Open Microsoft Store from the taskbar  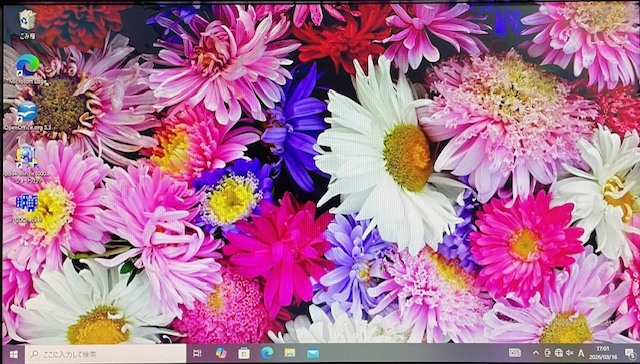tap(244, 353)
